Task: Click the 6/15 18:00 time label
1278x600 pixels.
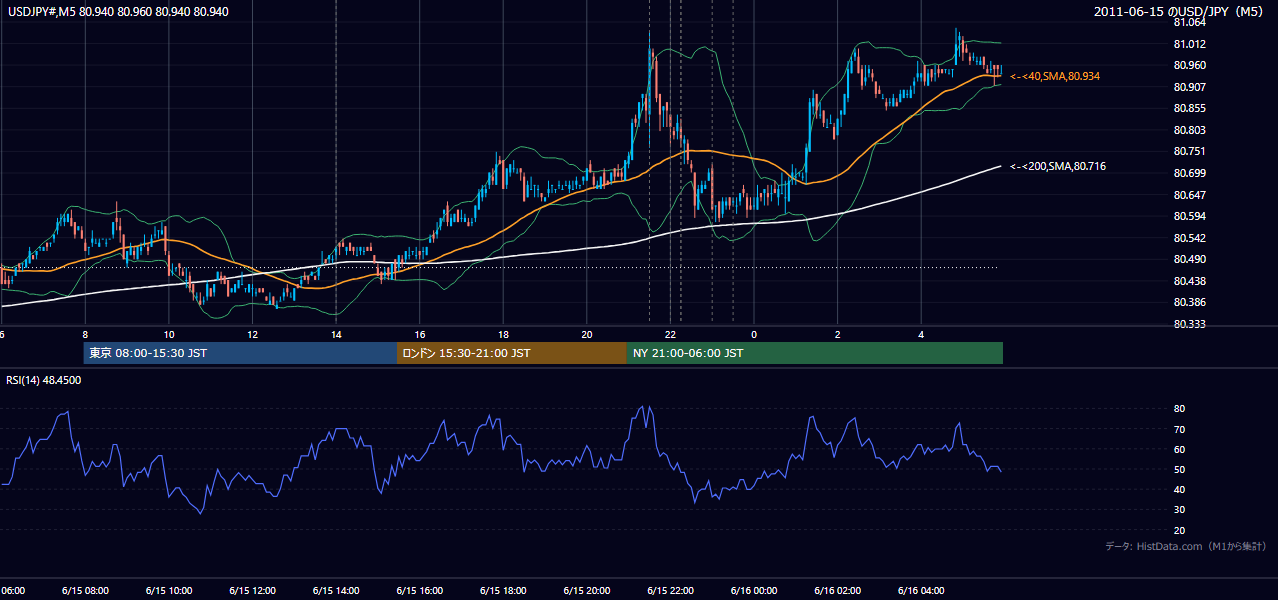Action: click(503, 590)
